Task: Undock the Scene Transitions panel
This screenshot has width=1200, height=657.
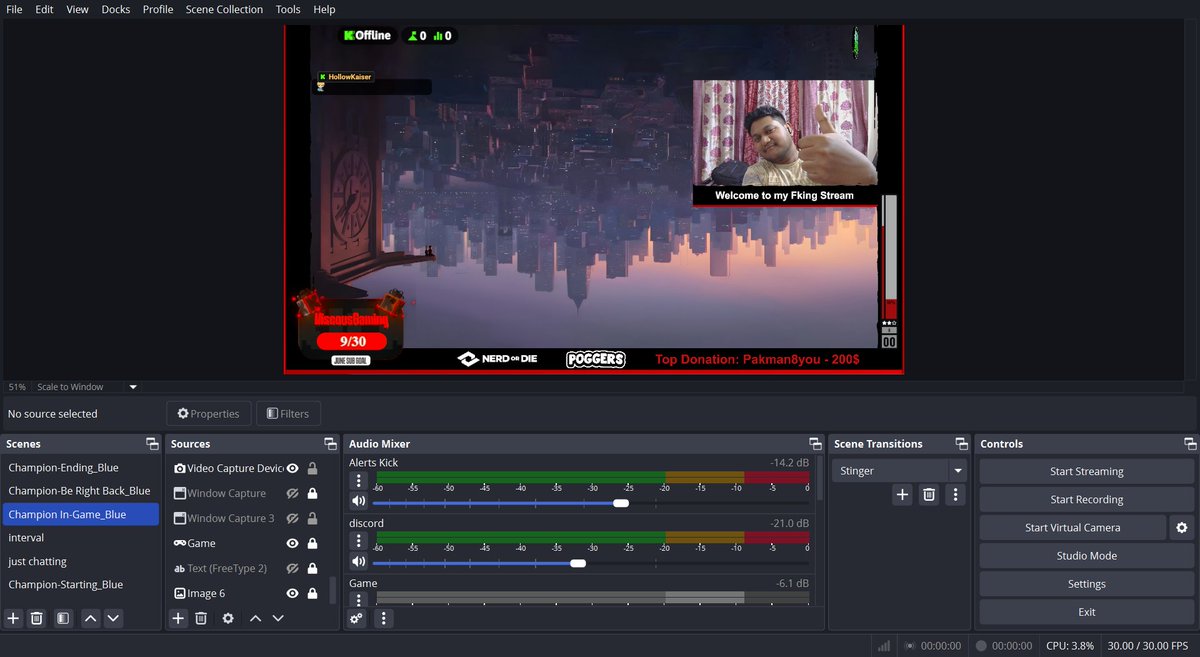Action: point(961,444)
